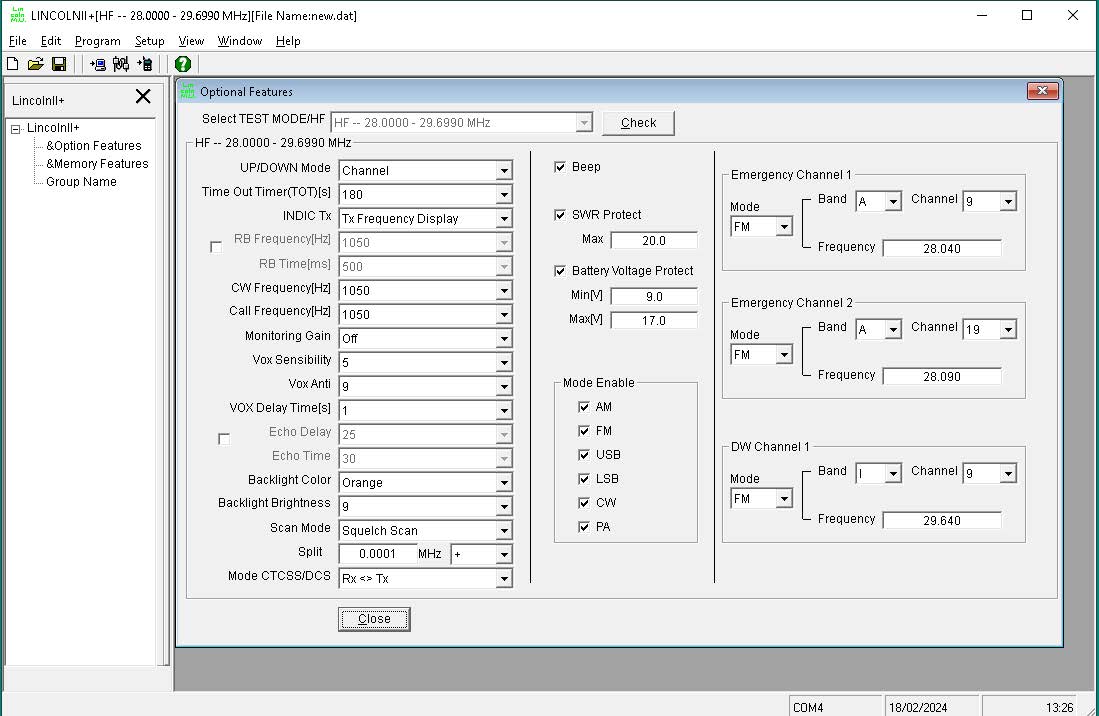
Task: Click the Close button
Action: [x=374, y=619]
